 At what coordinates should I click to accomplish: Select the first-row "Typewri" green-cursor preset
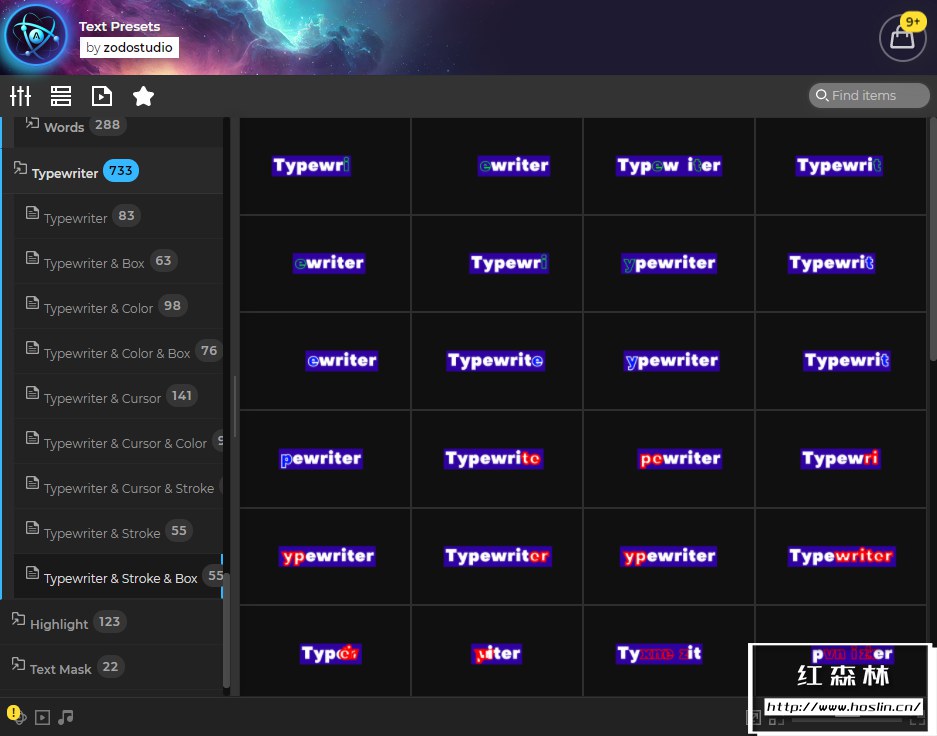coord(325,166)
